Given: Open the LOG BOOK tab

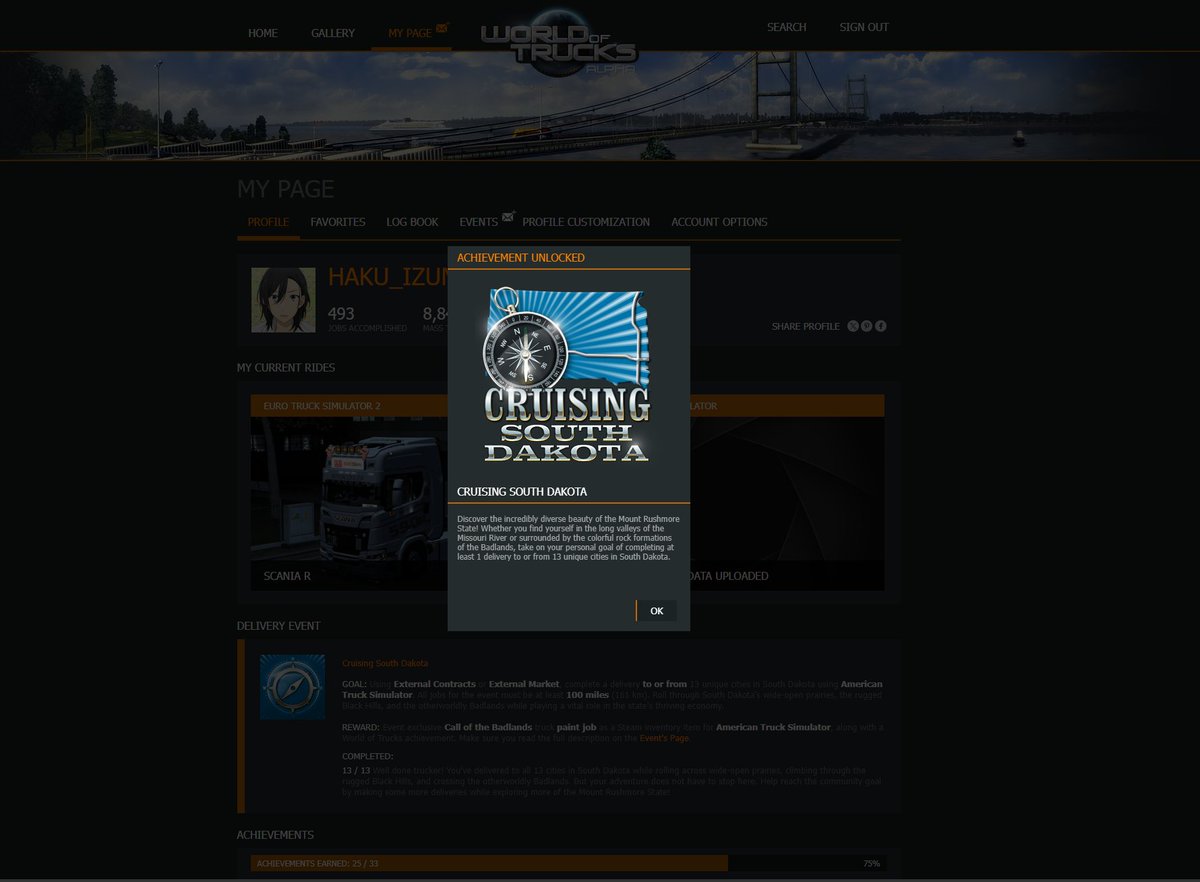Looking at the screenshot, I should point(413,222).
